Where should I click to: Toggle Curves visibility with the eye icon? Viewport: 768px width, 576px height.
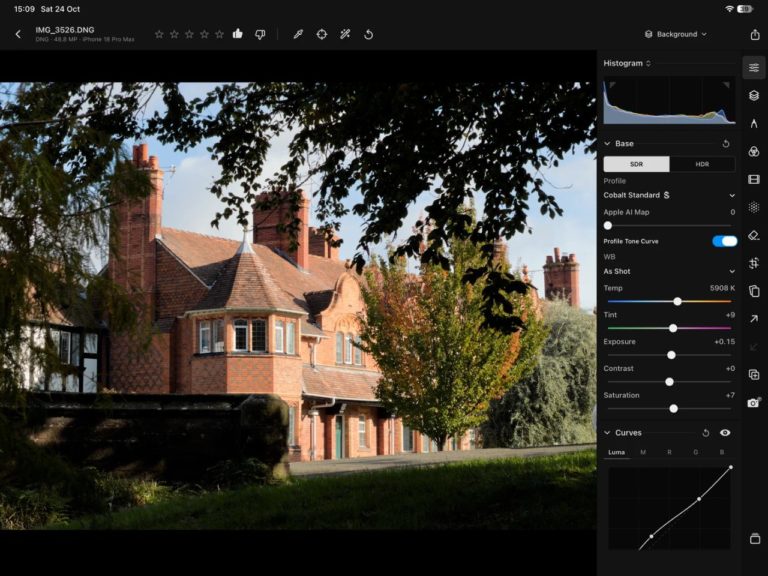tap(725, 432)
